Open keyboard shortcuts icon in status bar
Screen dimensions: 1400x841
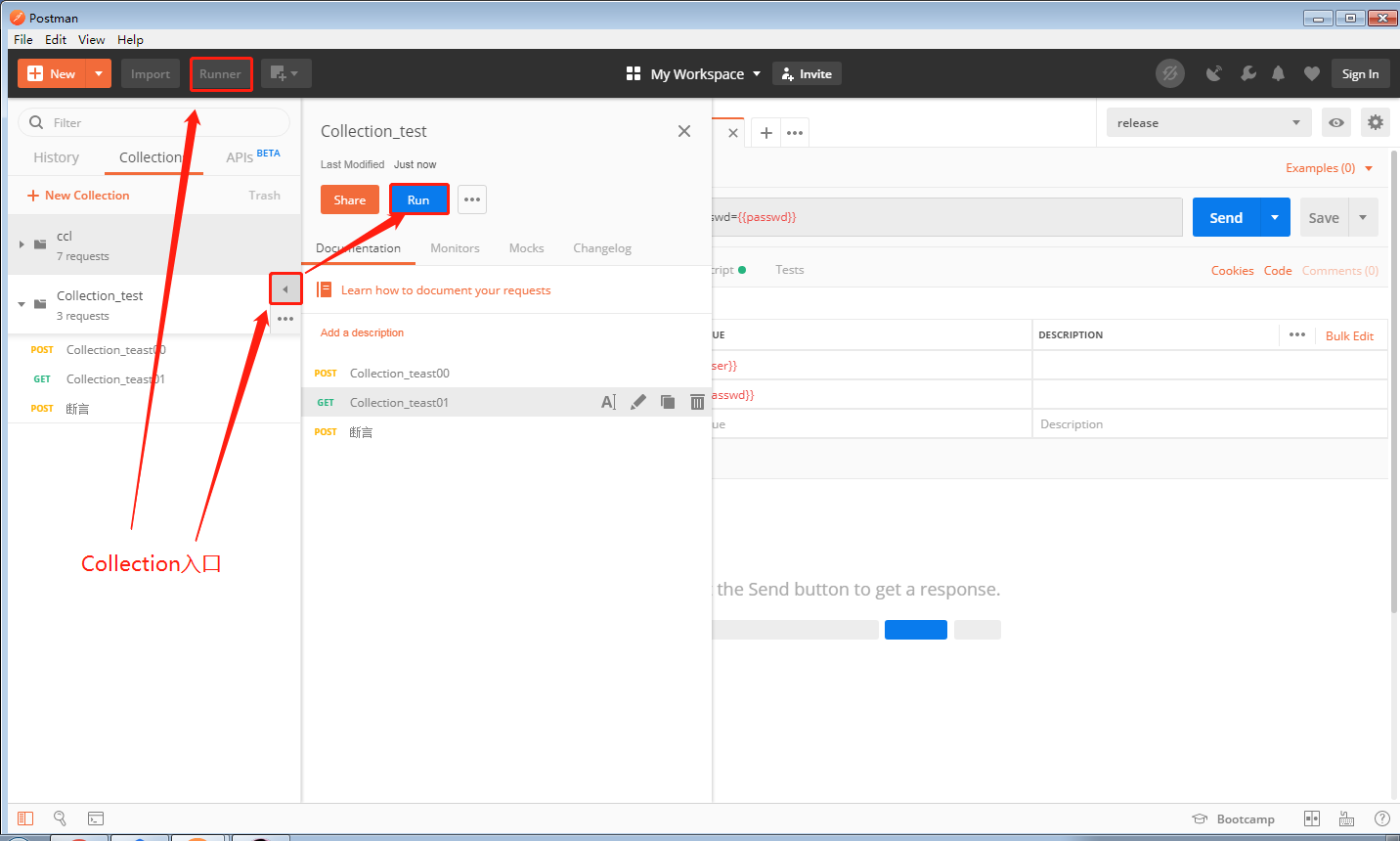click(1346, 819)
